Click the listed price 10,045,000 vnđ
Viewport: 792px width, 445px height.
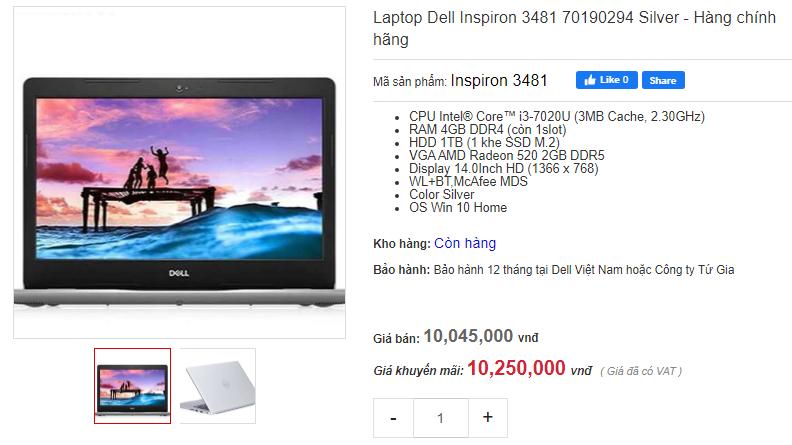coord(480,336)
